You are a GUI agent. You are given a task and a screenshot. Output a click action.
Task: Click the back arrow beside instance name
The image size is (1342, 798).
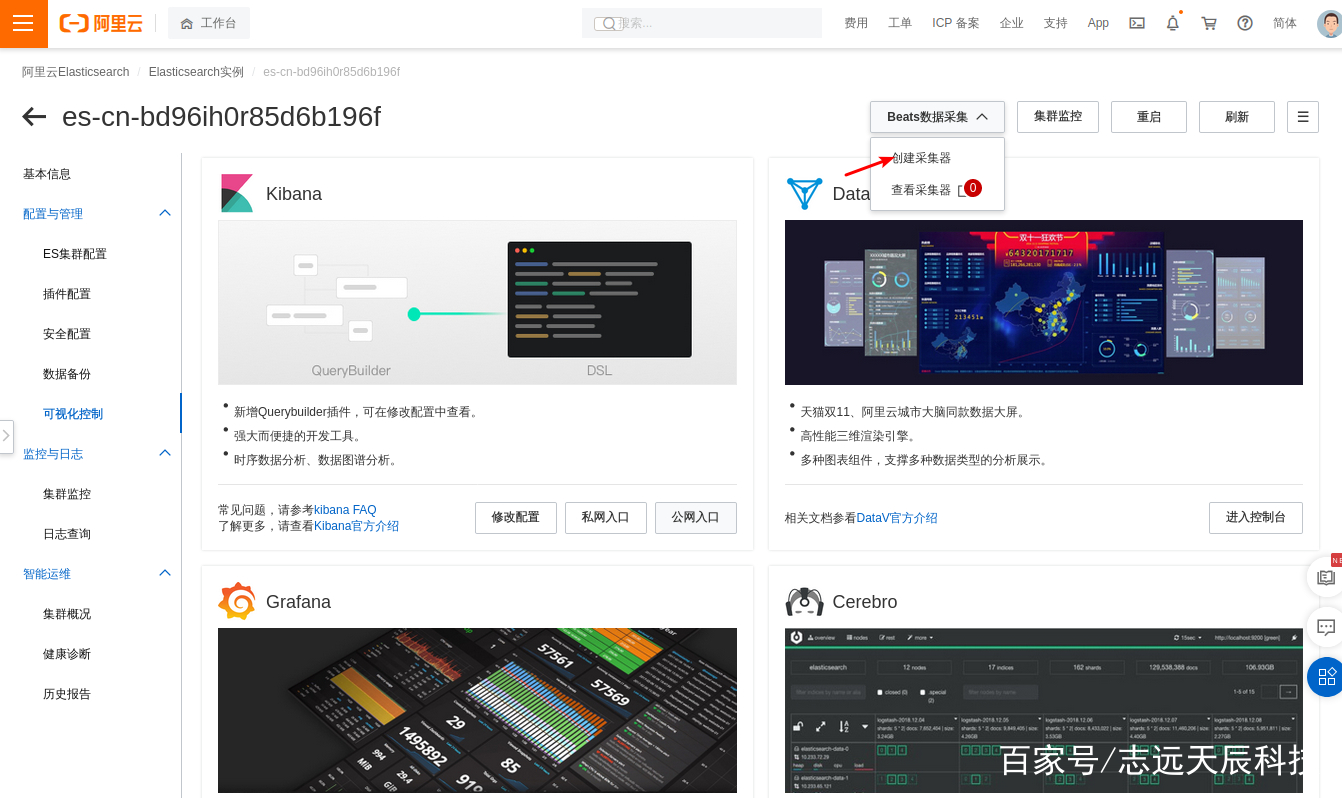point(34,117)
